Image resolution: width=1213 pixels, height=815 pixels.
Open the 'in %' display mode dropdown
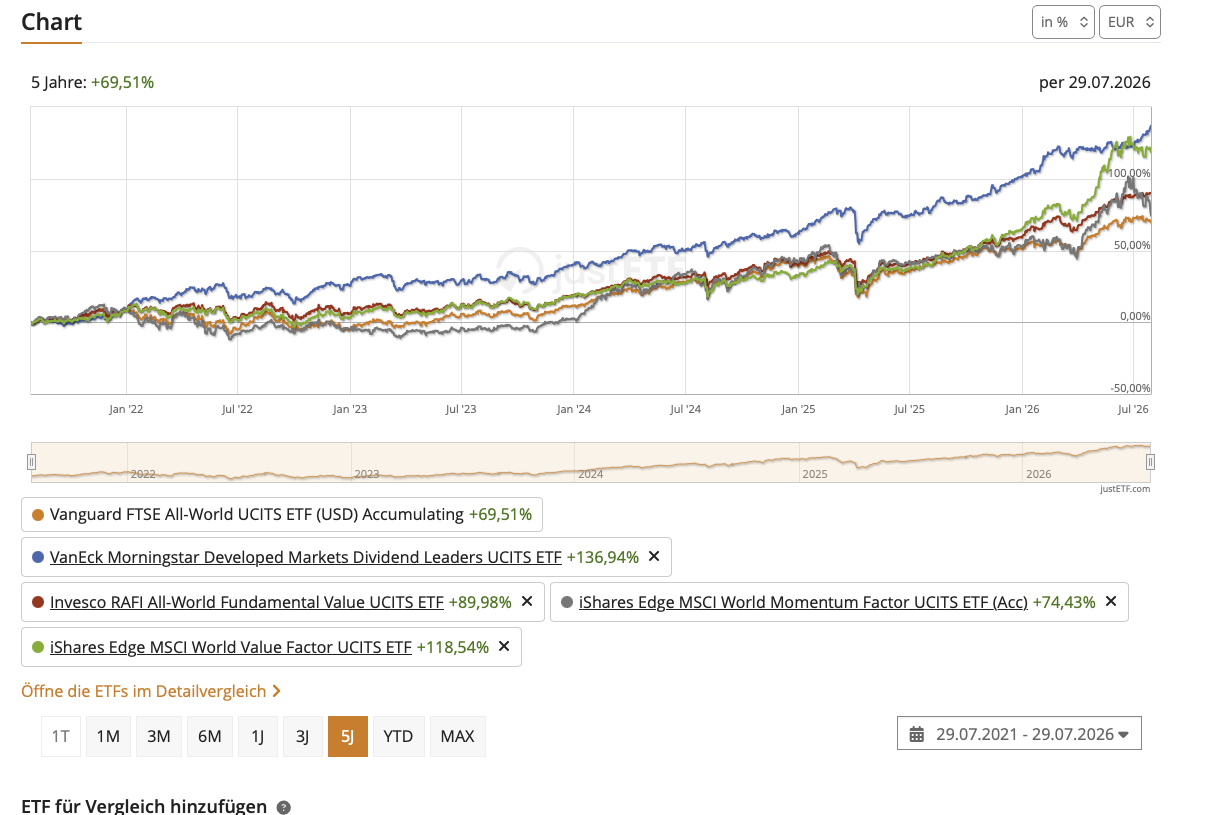[x=1063, y=22]
